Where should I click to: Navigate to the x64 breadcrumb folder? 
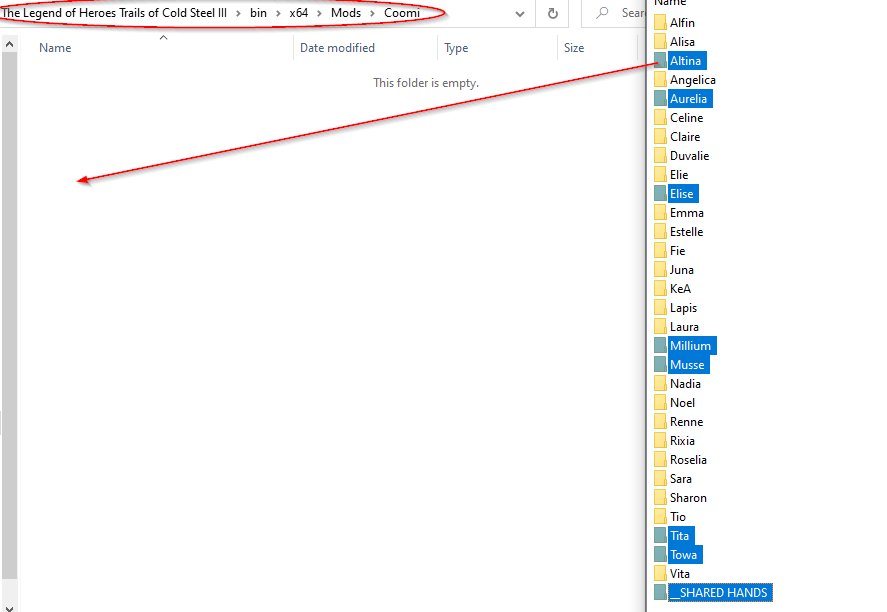(298, 12)
